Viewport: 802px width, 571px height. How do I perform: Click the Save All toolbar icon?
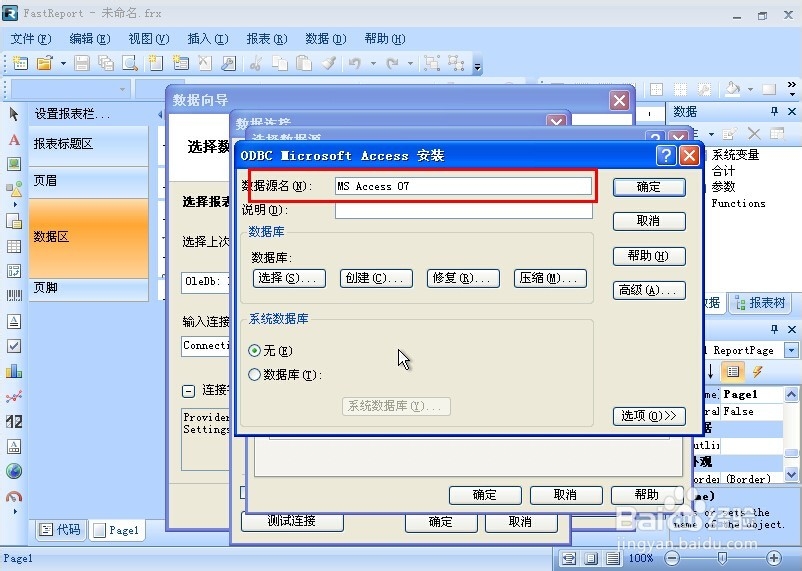point(106,63)
